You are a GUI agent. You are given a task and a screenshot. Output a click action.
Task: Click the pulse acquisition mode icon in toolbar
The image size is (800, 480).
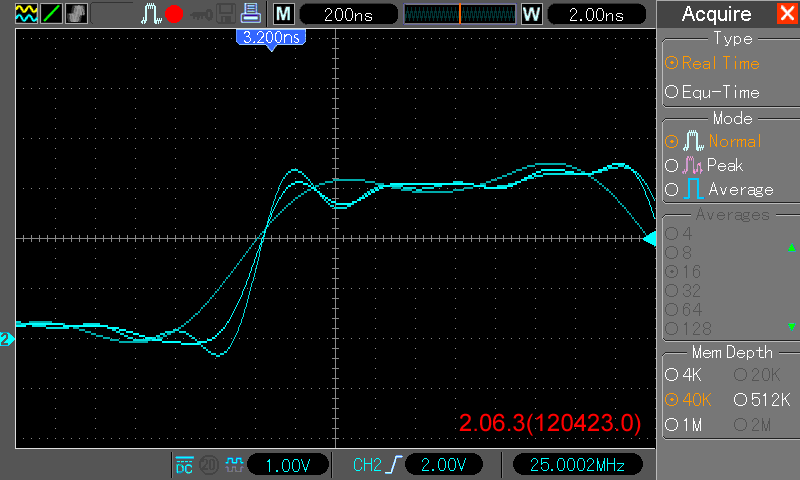click(151, 14)
